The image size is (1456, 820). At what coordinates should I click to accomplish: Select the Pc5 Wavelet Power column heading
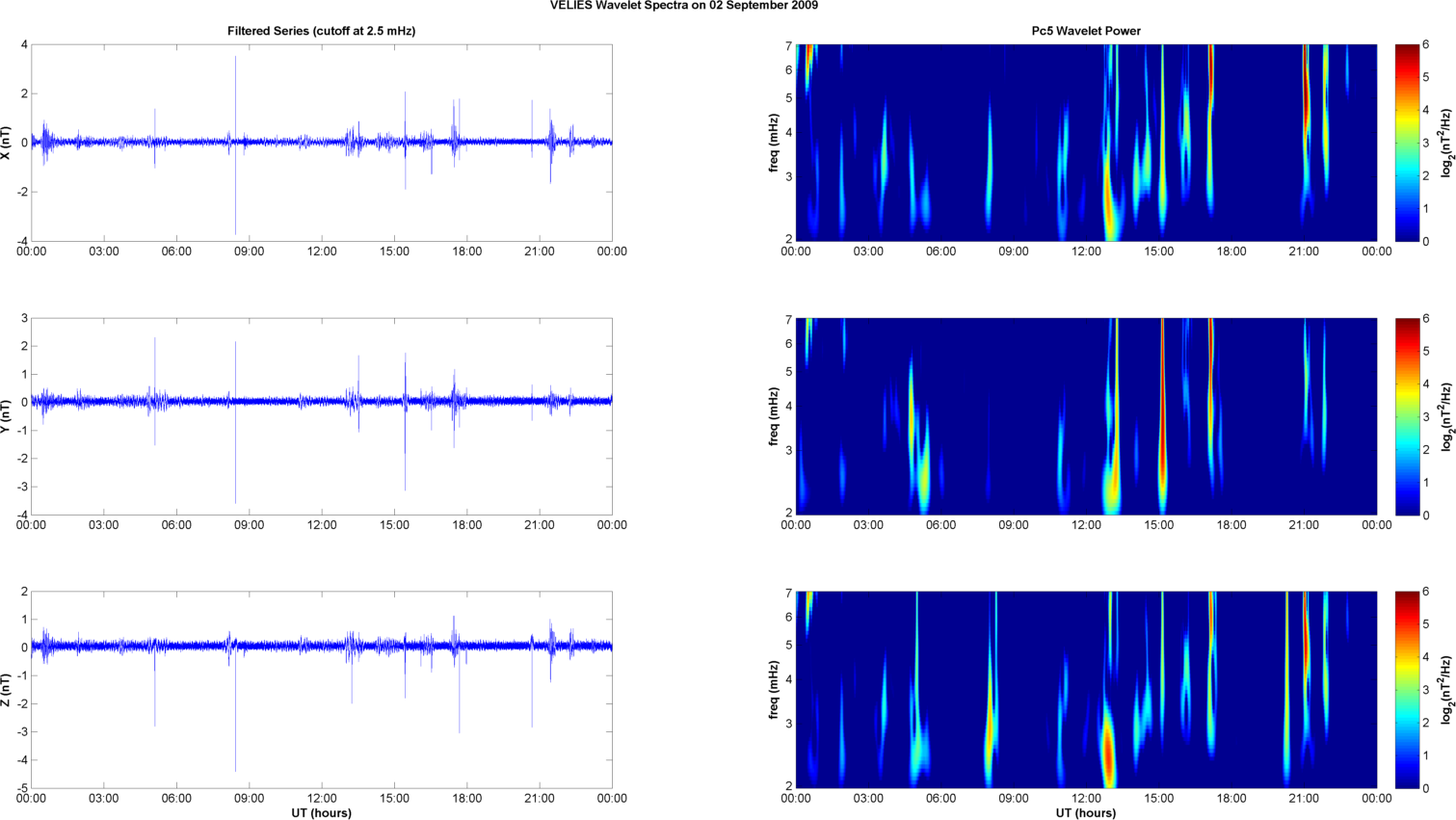pos(1086,31)
